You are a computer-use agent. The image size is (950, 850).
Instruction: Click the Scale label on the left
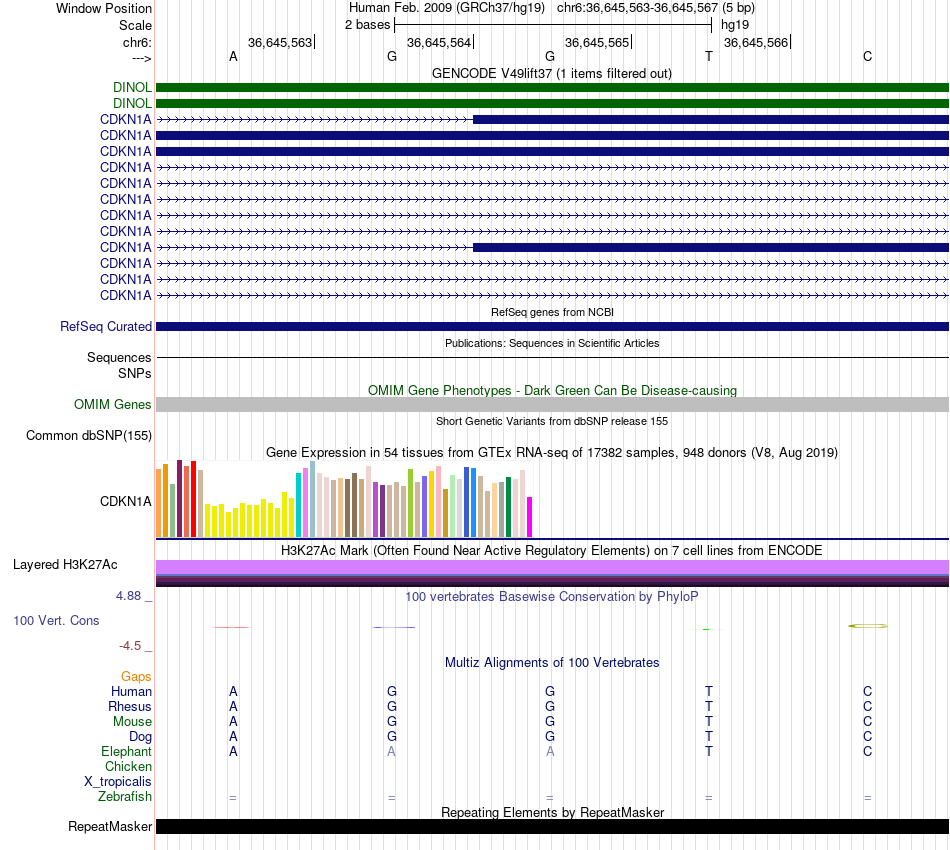coord(135,25)
